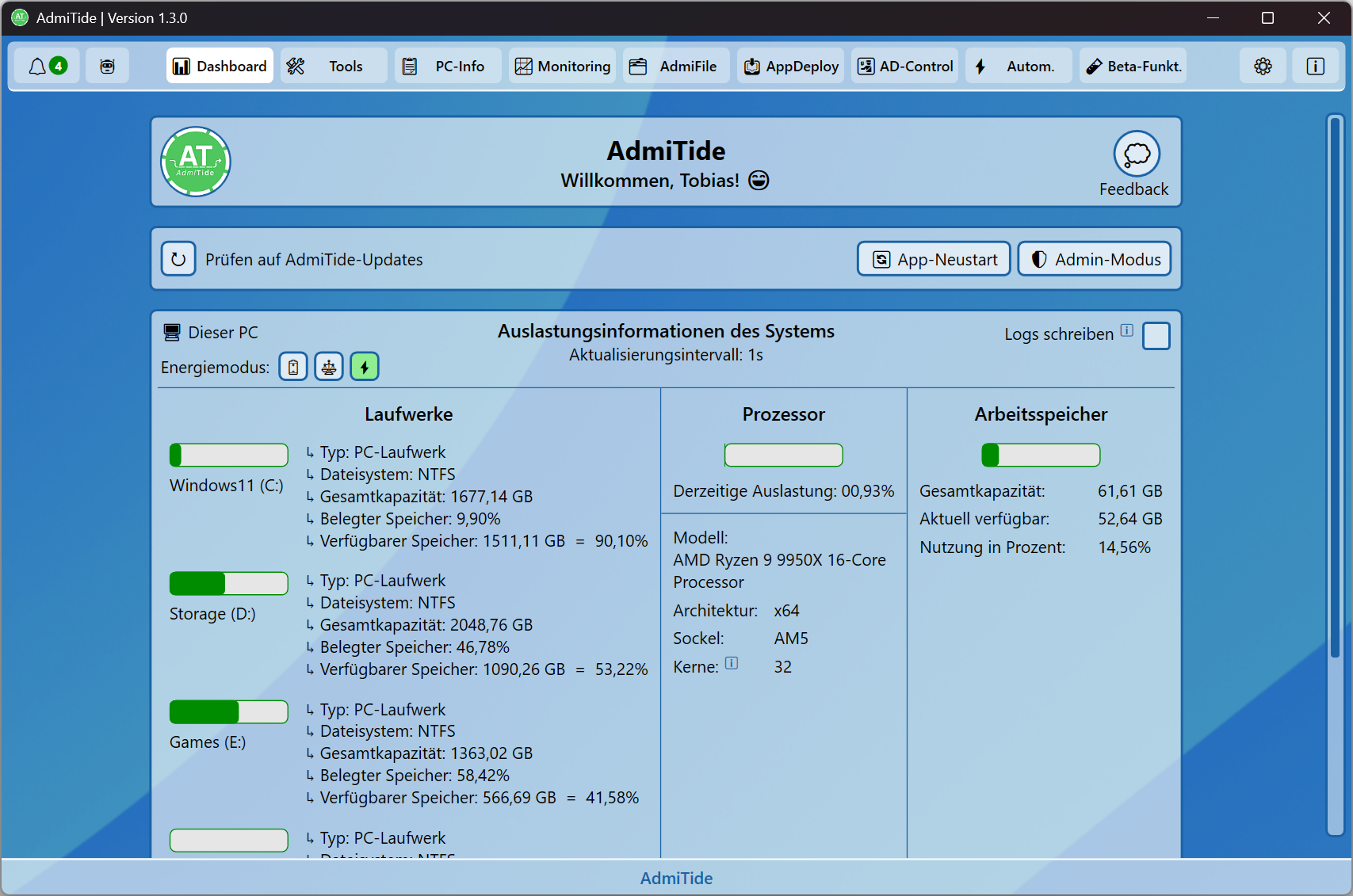Click the Aktuell verfügbar 52,64 GB value
The image size is (1353, 896).
pos(1129,519)
